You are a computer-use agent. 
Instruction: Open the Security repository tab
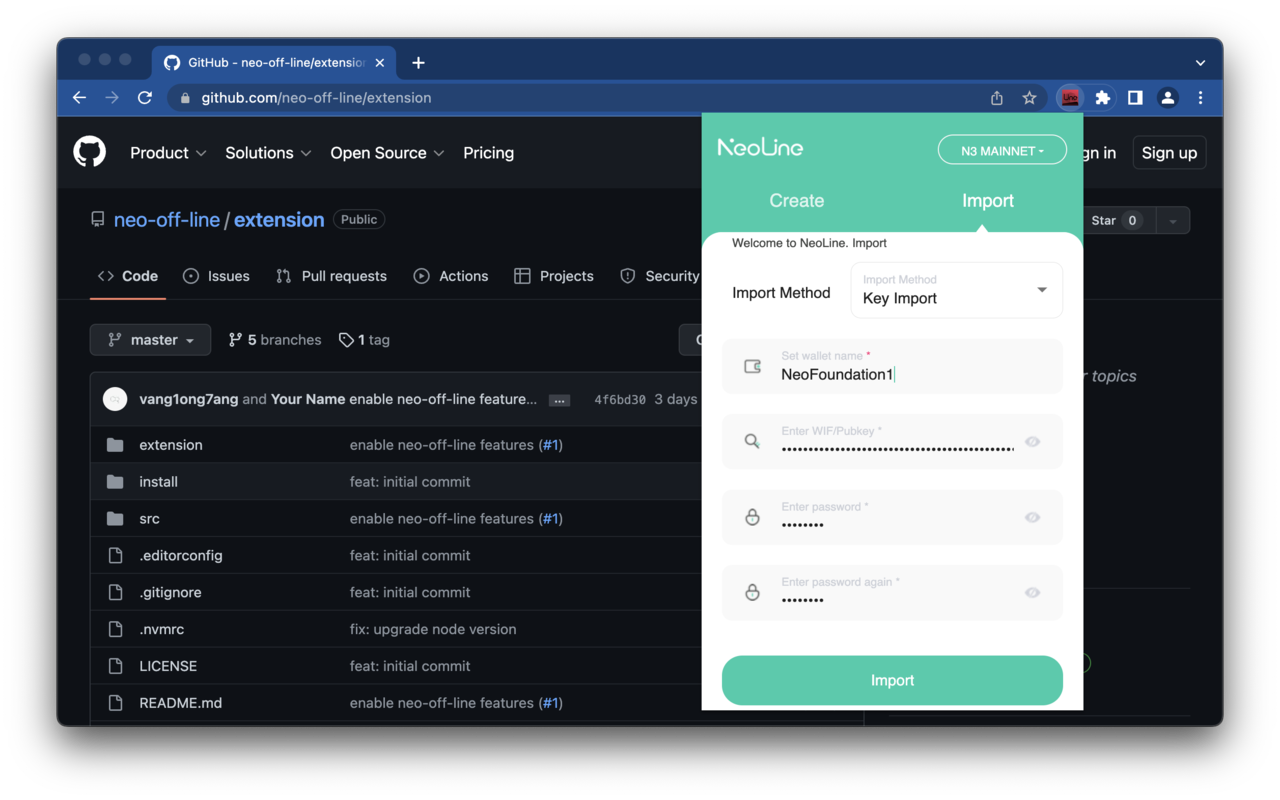pyautogui.click(x=660, y=276)
